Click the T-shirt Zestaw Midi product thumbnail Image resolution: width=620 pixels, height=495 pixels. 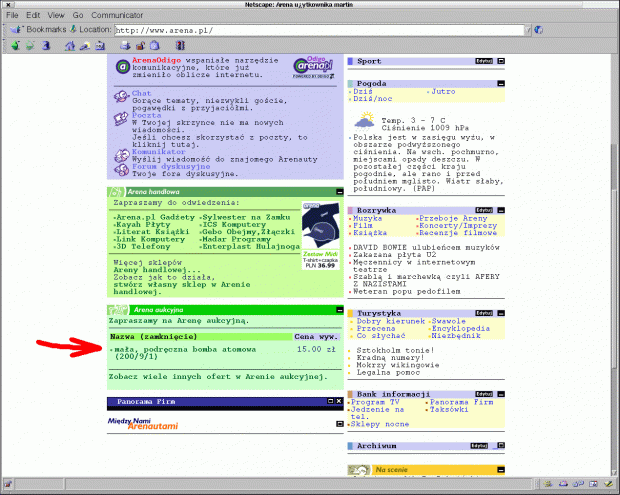[x=320, y=236]
